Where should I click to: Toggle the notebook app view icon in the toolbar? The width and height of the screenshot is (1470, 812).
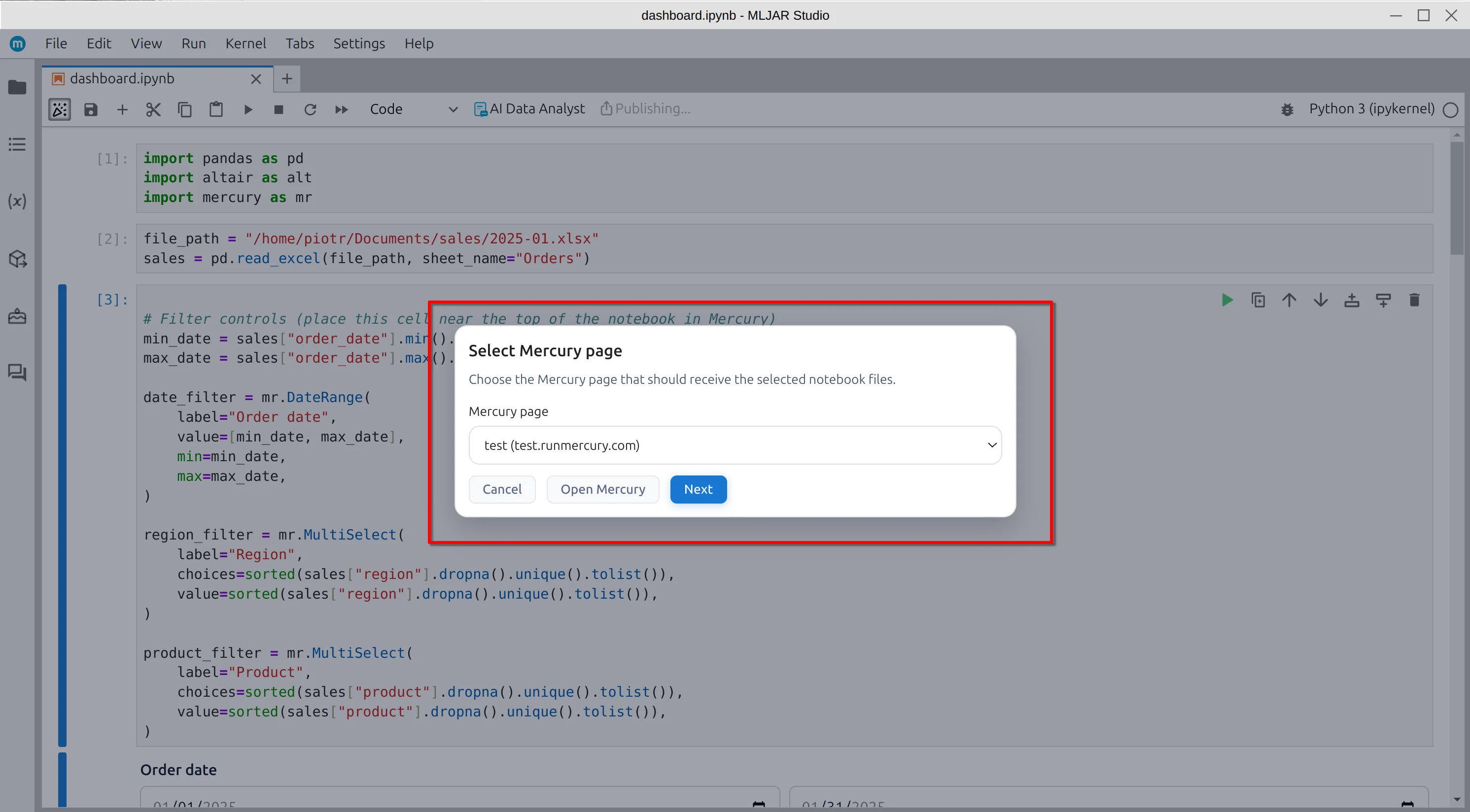pos(60,109)
